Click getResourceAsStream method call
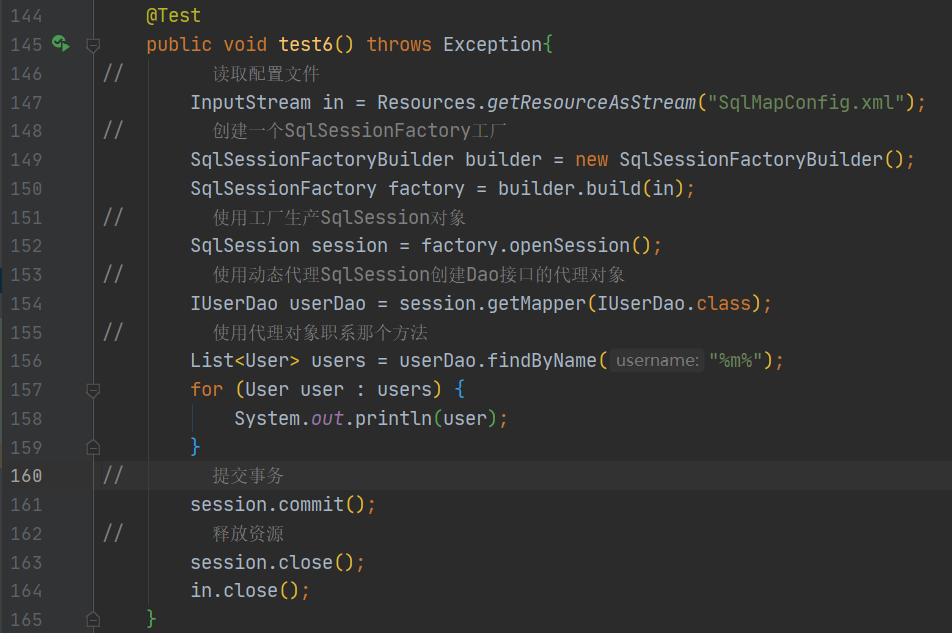This screenshot has height=633, width=952. [591, 102]
